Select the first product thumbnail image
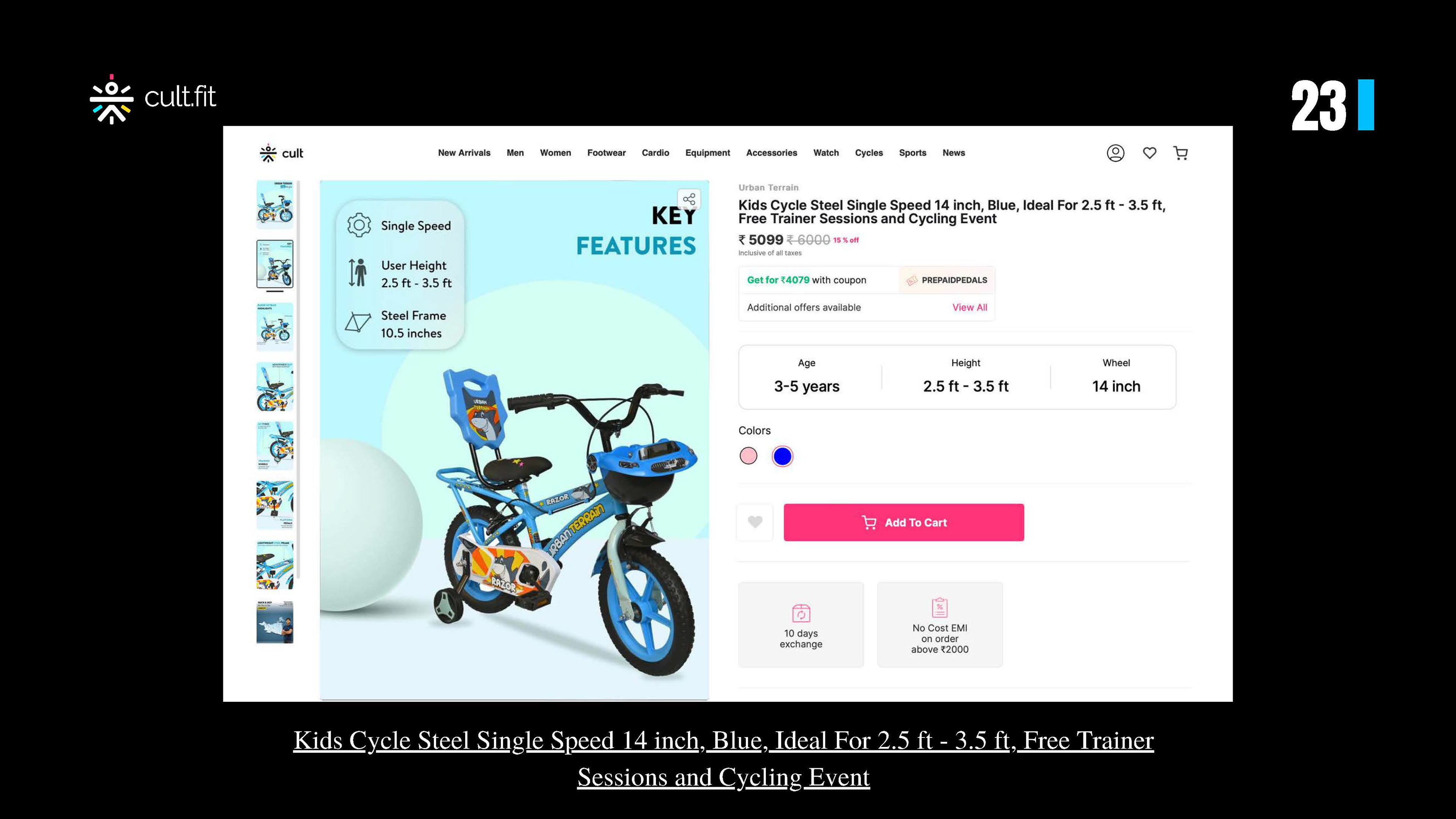The image size is (1456, 819). click(x=275, y=204)
